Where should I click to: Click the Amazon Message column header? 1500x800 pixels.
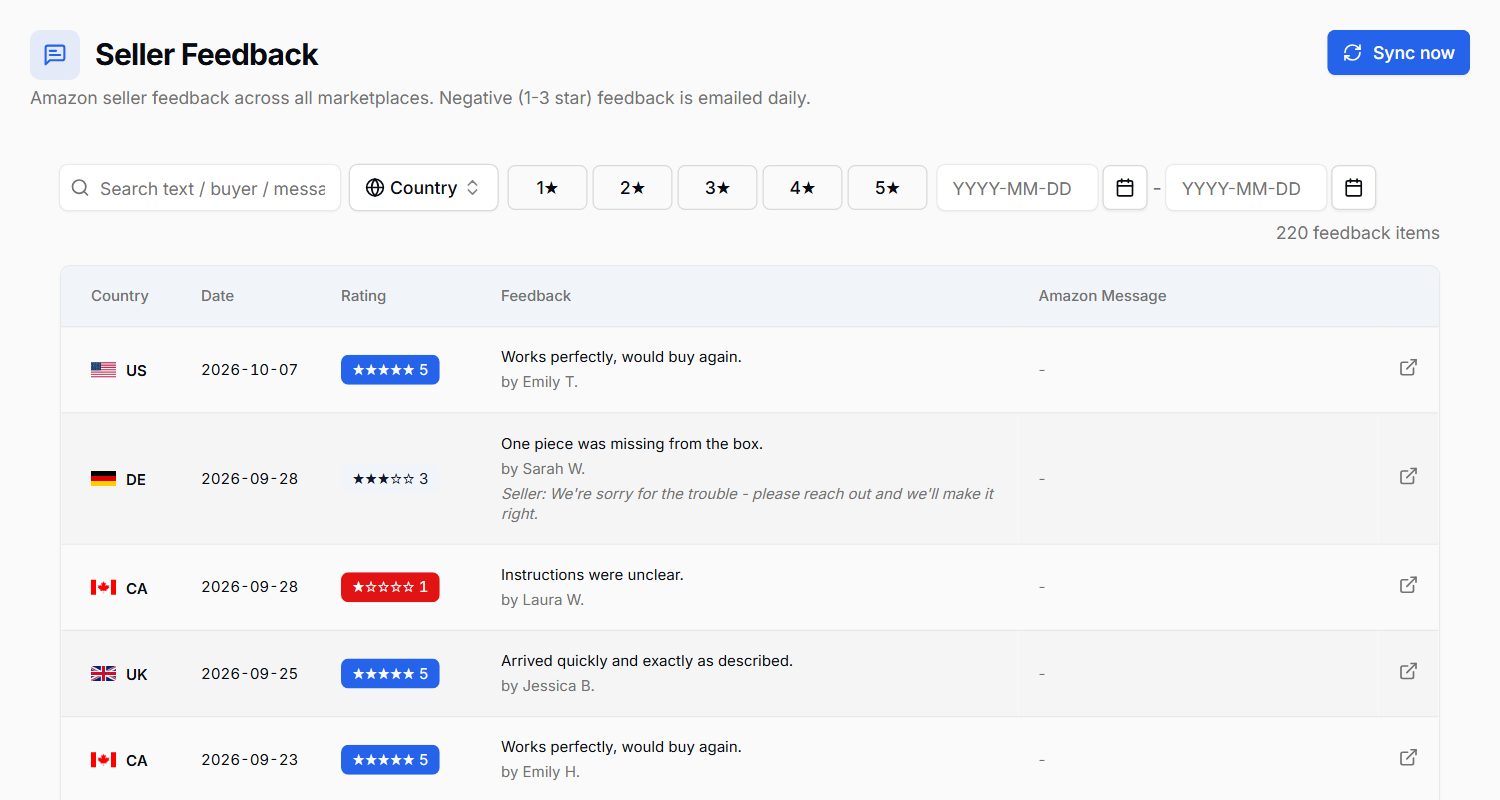[x=1102, y=296]
